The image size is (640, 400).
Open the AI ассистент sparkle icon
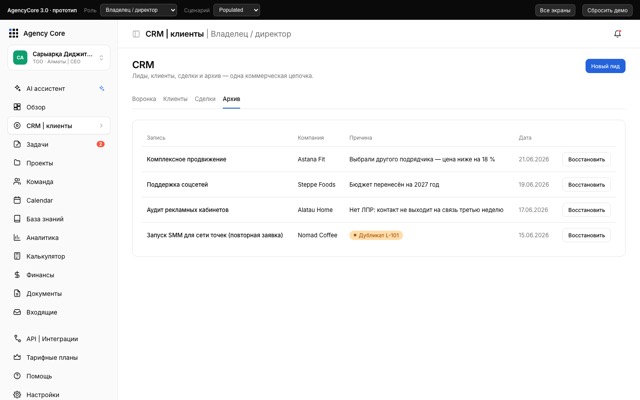(17, 88)
